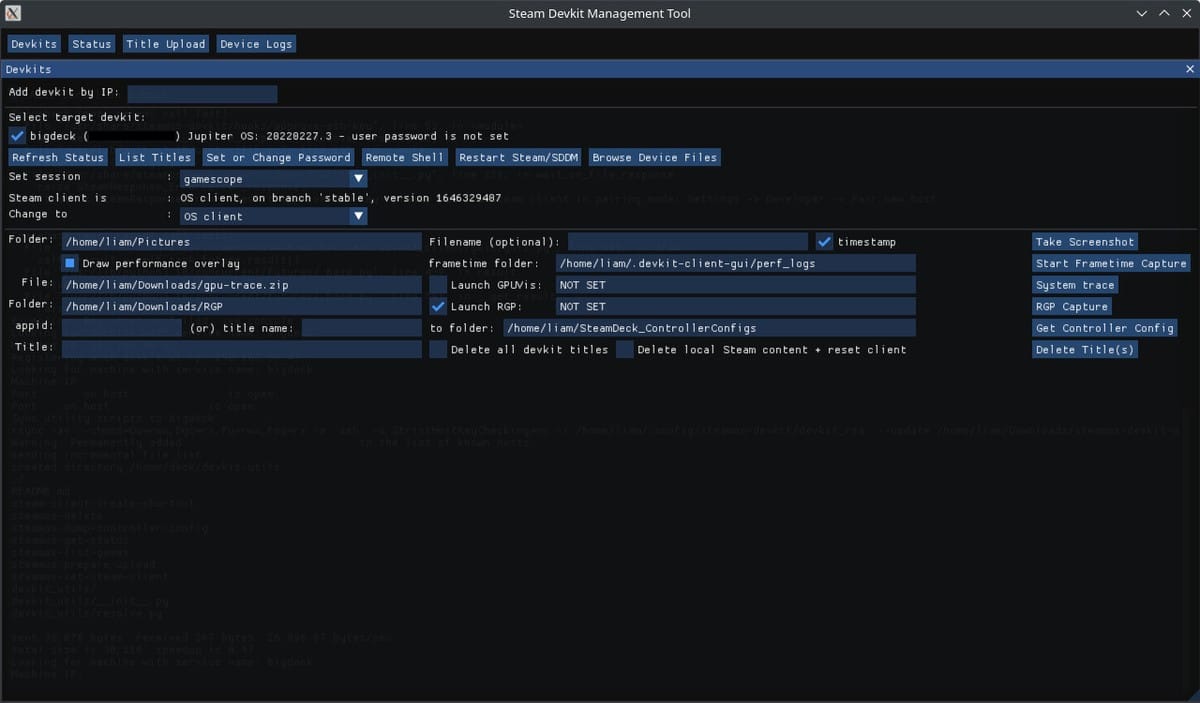This screenshot has width=1200, height=703.
Task: Click the Add devkit by IP field
Action: pyautogui.click(x=201, y=93)
